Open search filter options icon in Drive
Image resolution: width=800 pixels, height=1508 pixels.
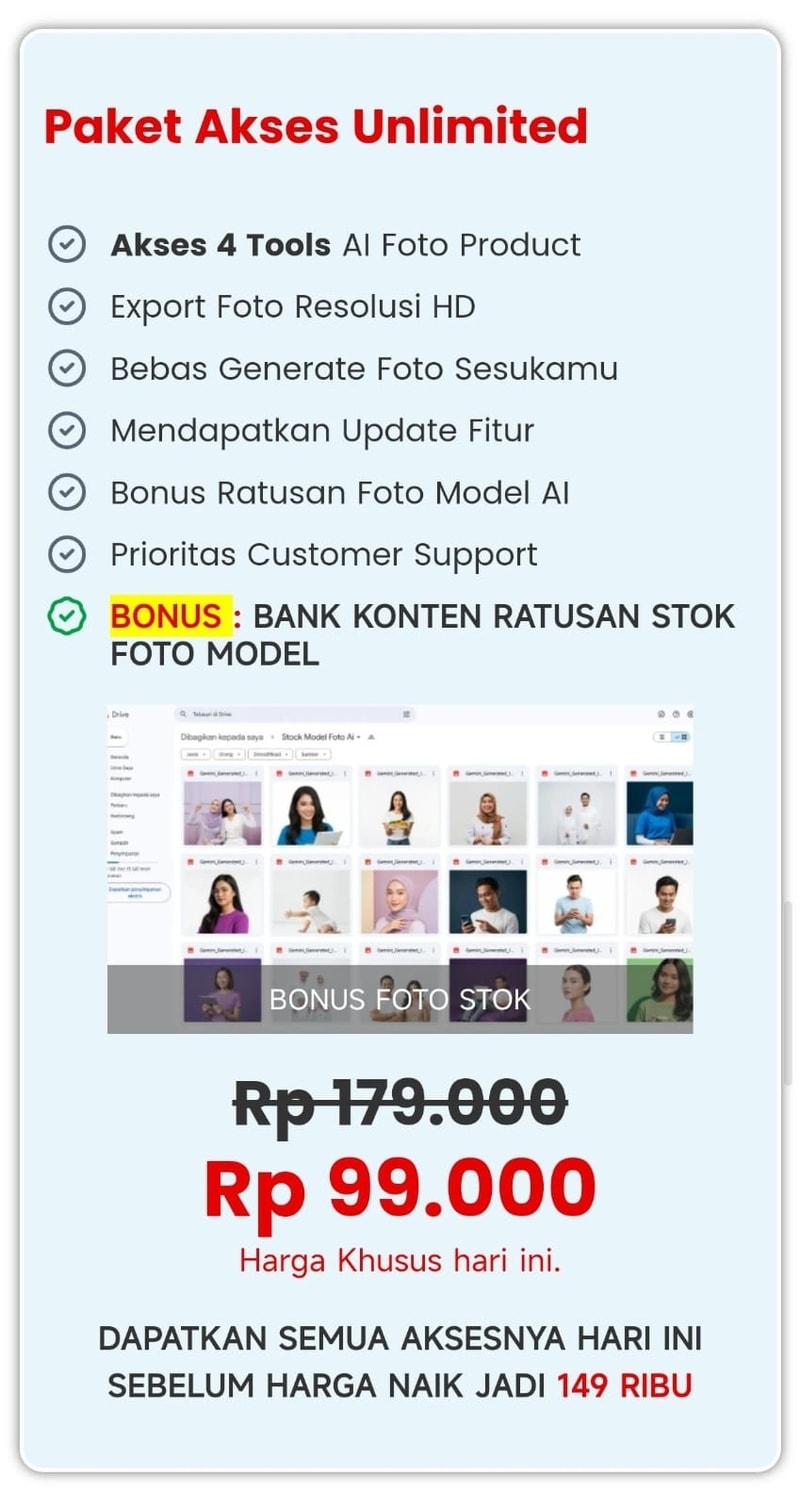coord(406,714)
